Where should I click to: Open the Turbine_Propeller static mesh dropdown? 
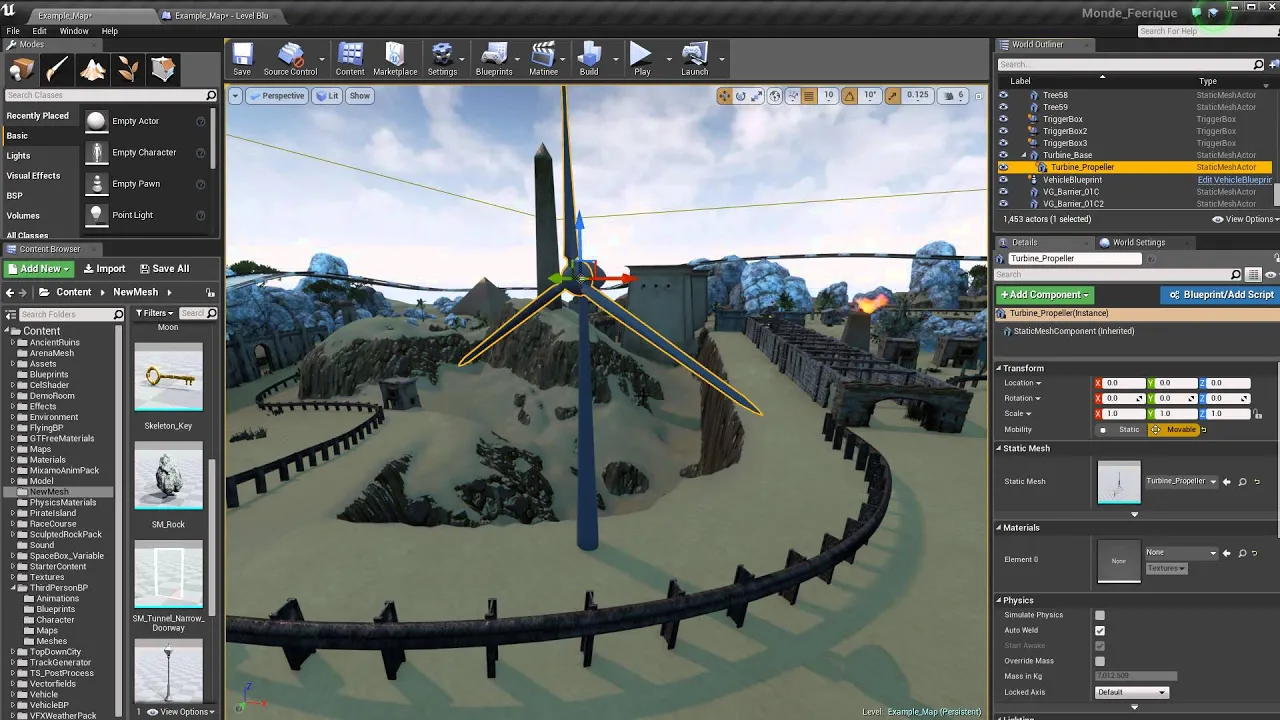pos(1181,481)
